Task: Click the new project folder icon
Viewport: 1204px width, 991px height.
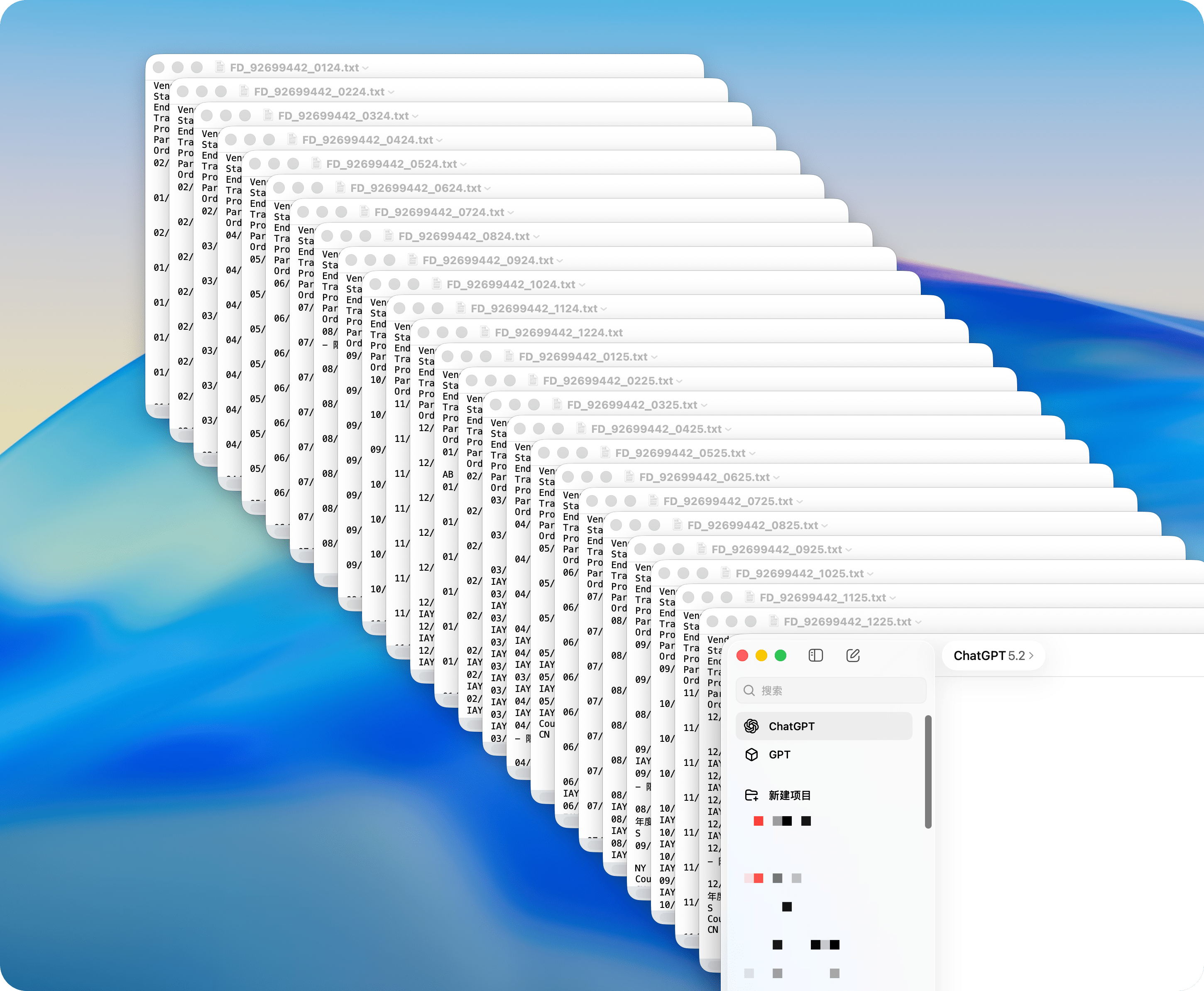Action: 751,795
